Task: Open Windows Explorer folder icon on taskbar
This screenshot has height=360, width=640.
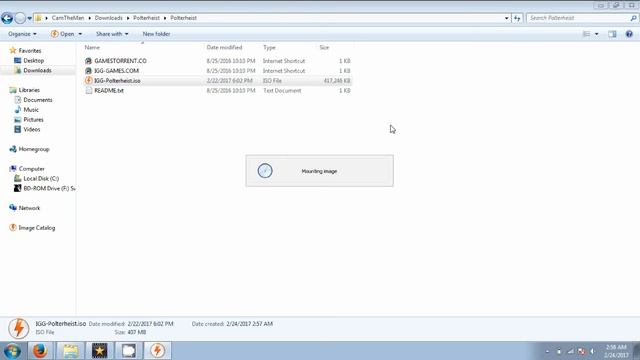Action: point(70,351)
